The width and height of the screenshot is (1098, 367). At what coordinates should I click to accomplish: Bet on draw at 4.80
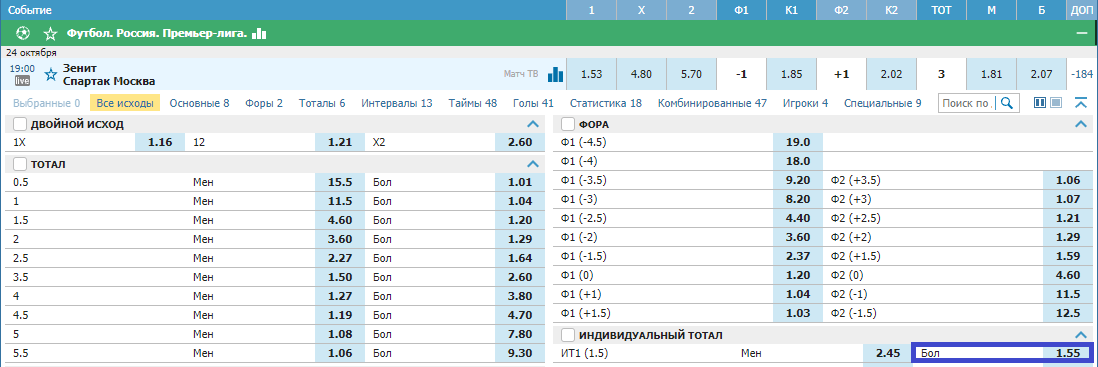point(641,74)
